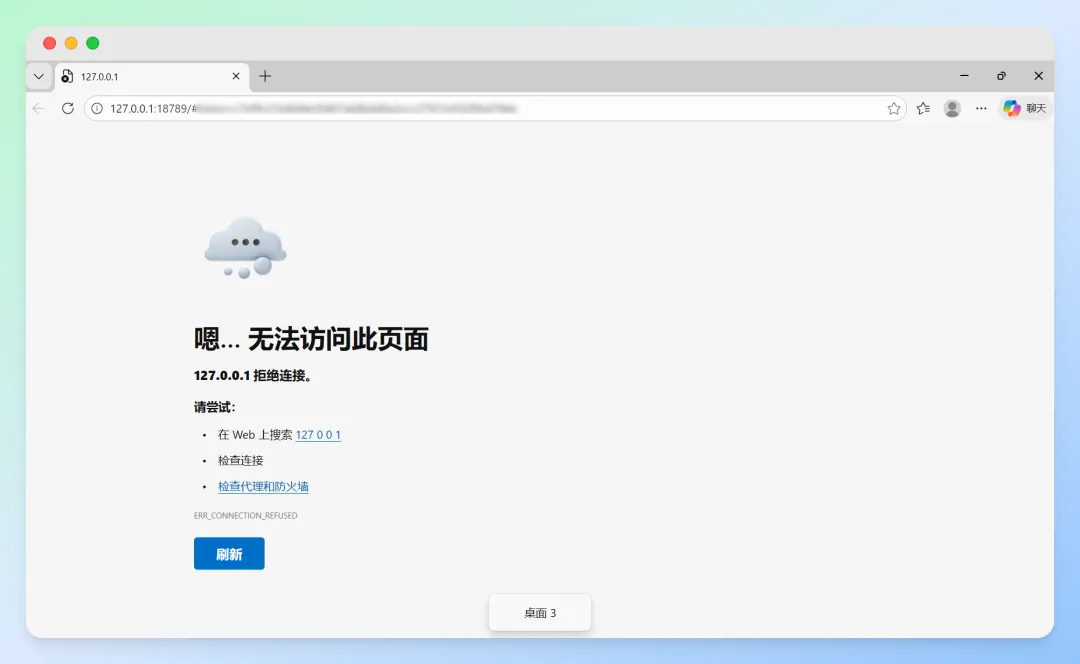Open the Copilot 聊天 button
Image resolution: width=1080 pixels, height=664 pixels.
[1025, 108]
